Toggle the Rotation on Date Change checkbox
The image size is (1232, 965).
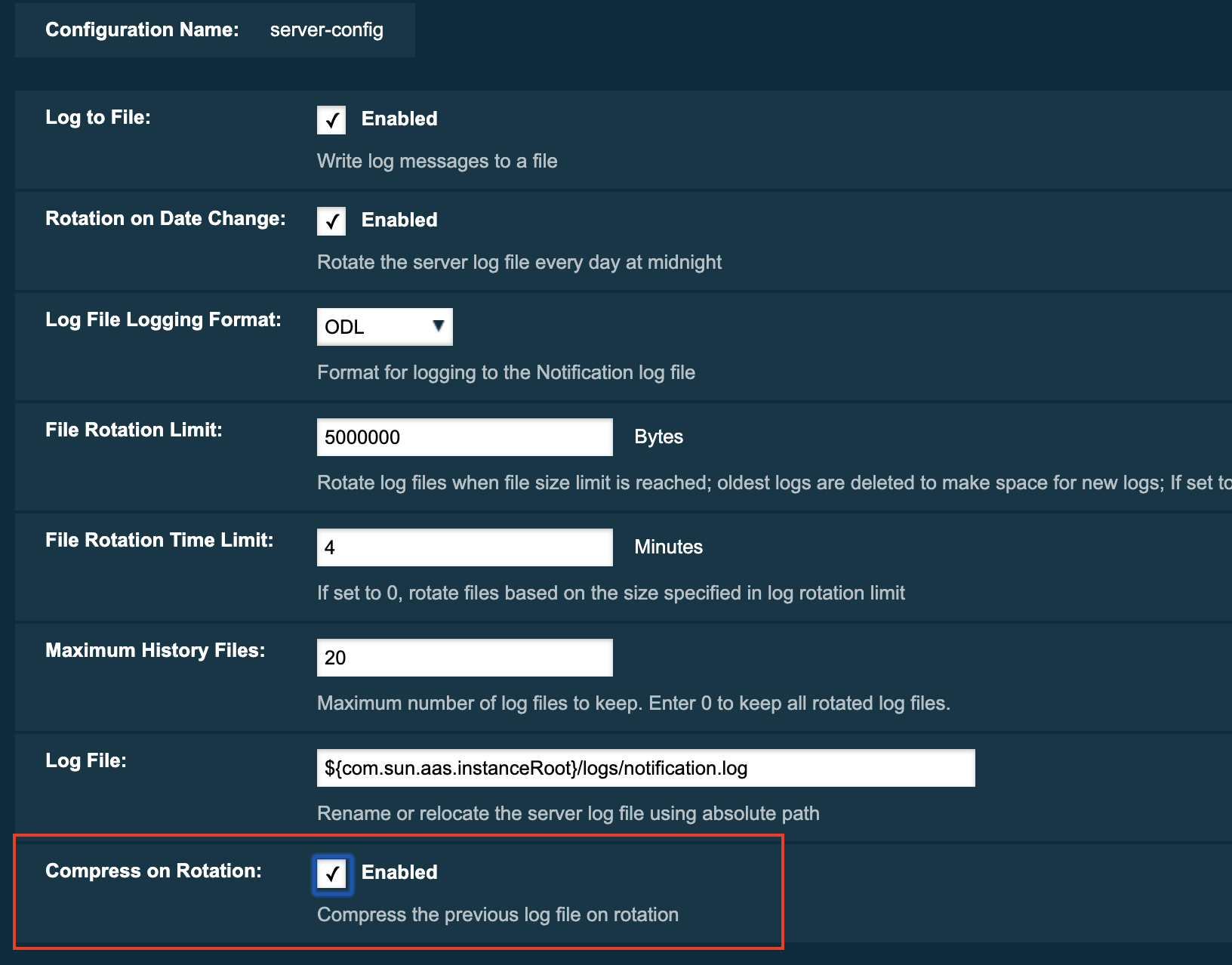(331, 221)
